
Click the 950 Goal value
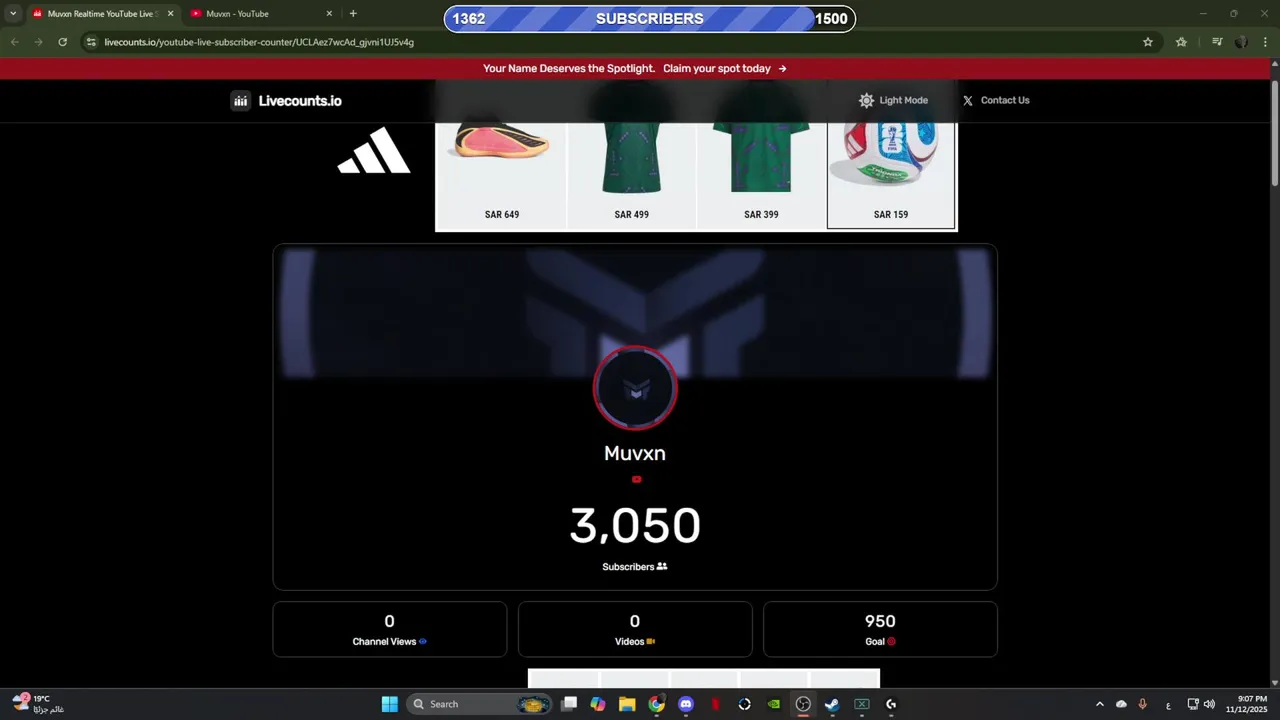(x=880, y=621)
